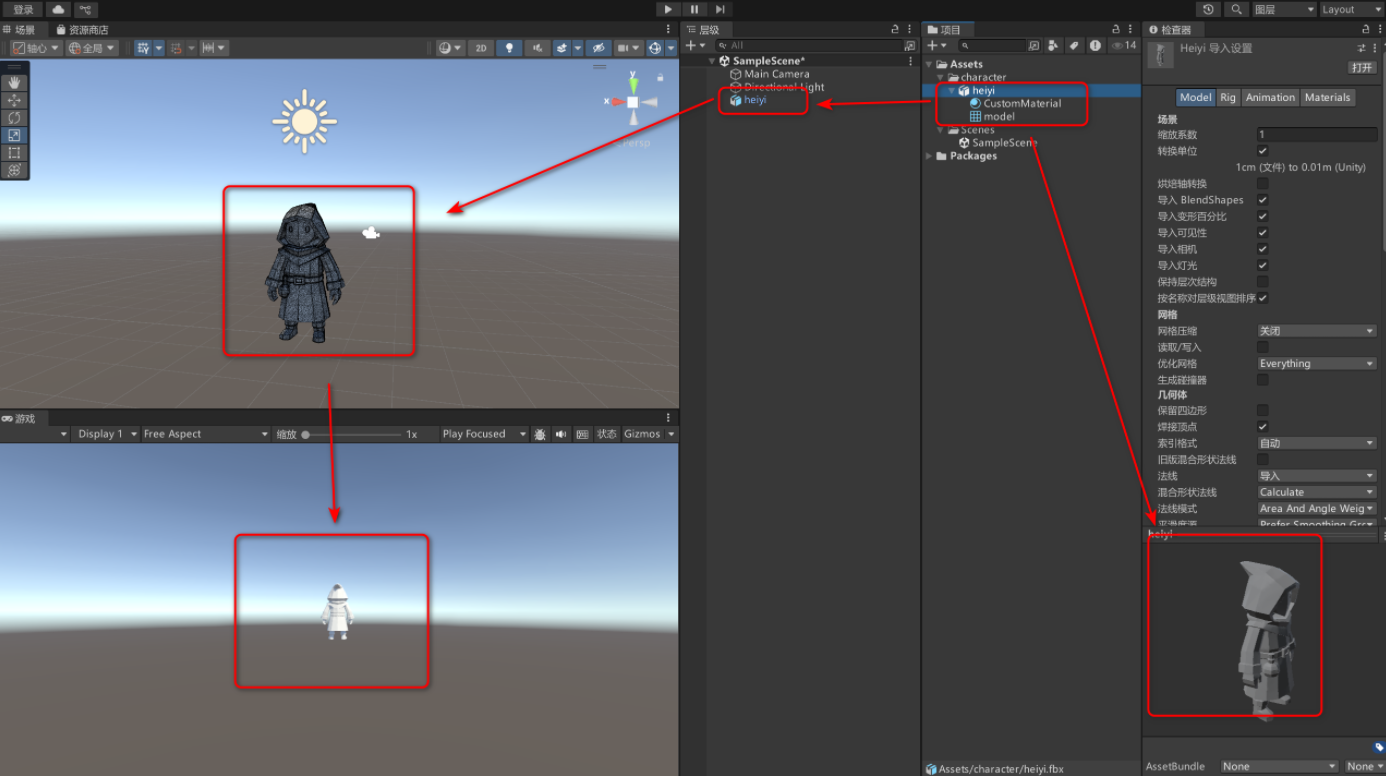The image size is (1386, 776).
Task: Switch to the Rig tab
Action: (1228, 97)
